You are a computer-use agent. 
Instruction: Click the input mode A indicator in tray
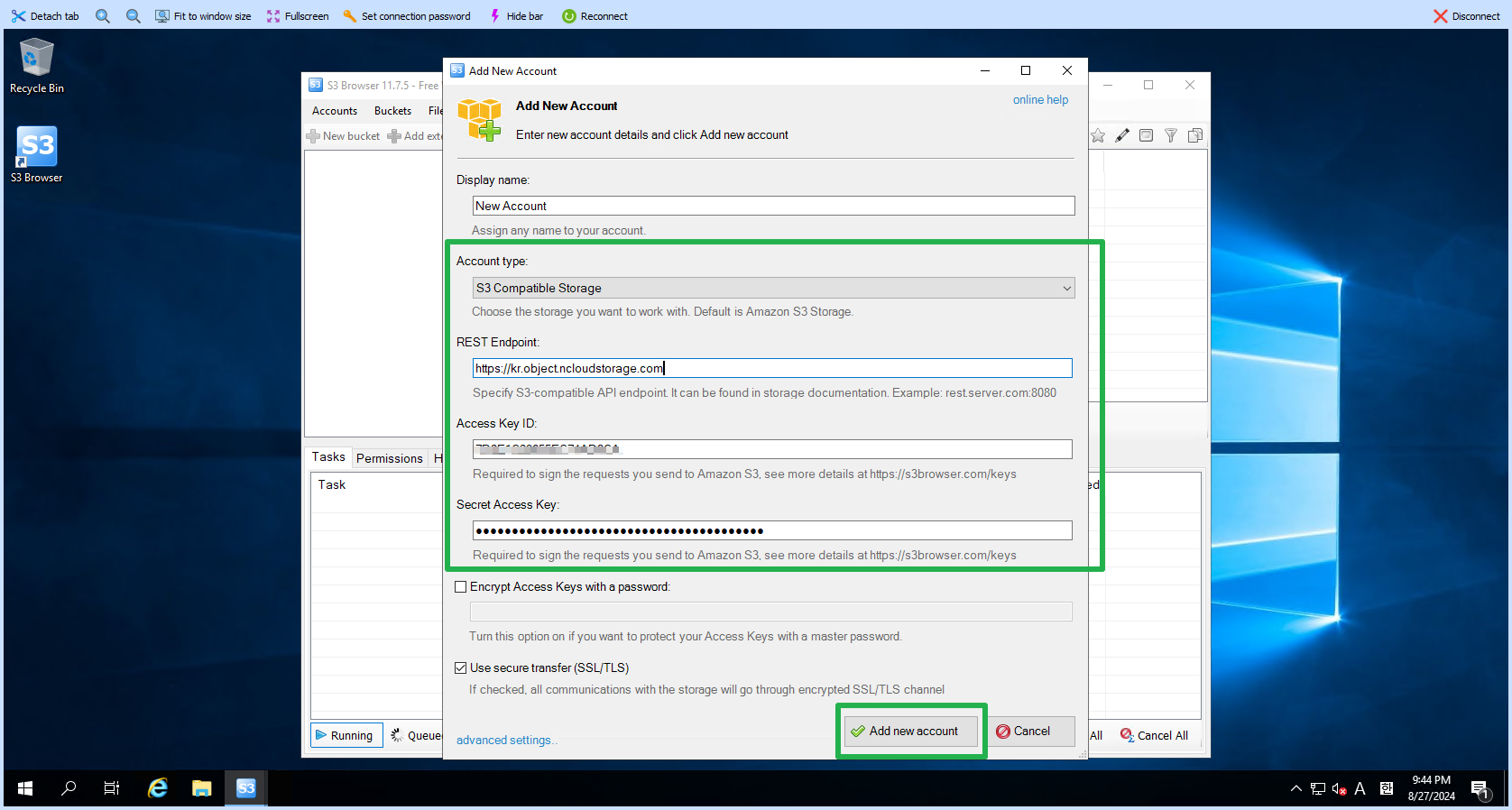(x=1360, y=788)
